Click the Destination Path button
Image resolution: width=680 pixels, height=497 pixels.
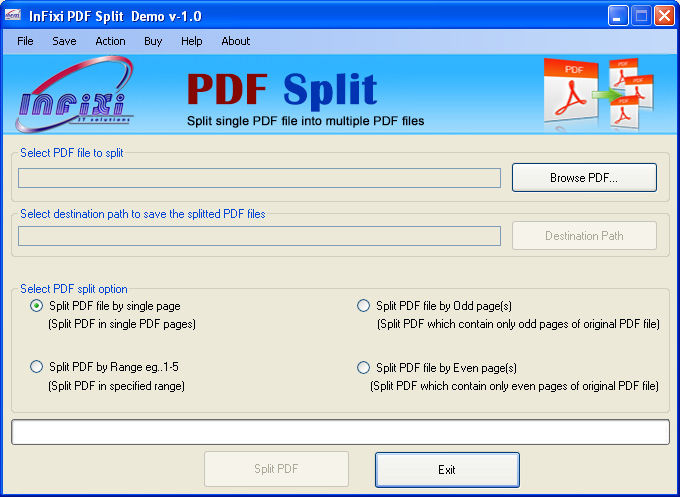pyautogui.click(x=584, y=235)
